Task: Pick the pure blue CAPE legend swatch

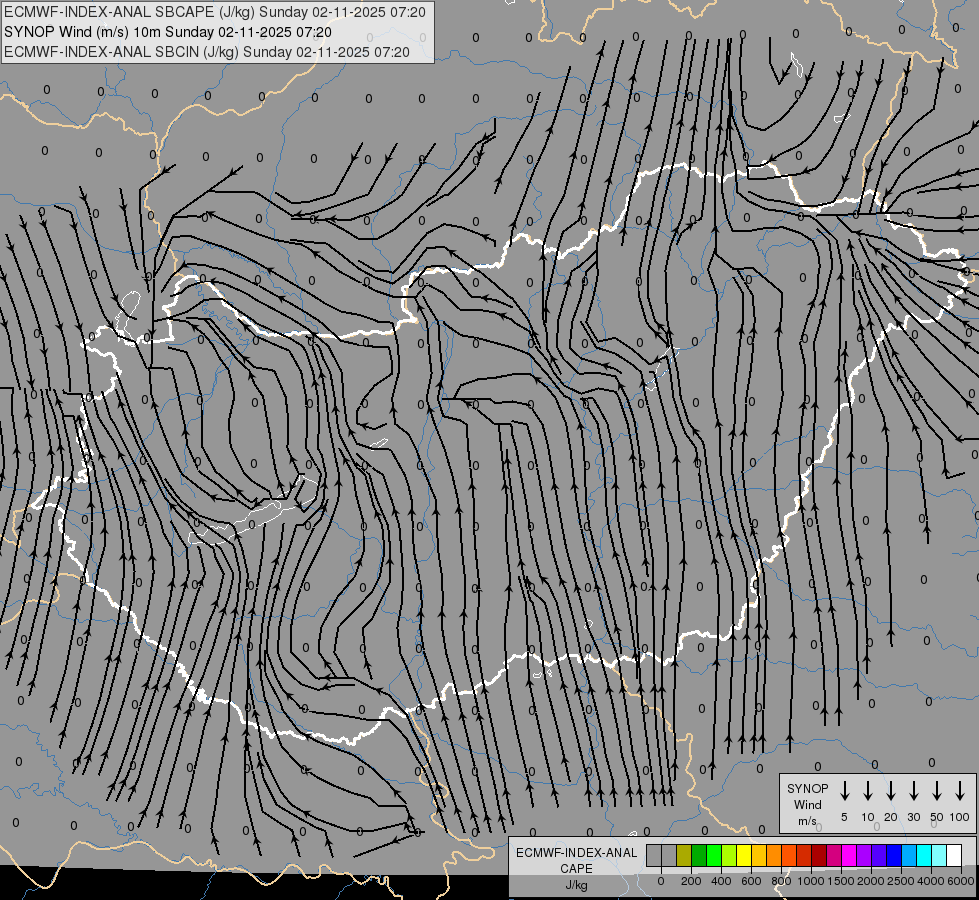Action: pyautogui.click(x=895, y=855)
